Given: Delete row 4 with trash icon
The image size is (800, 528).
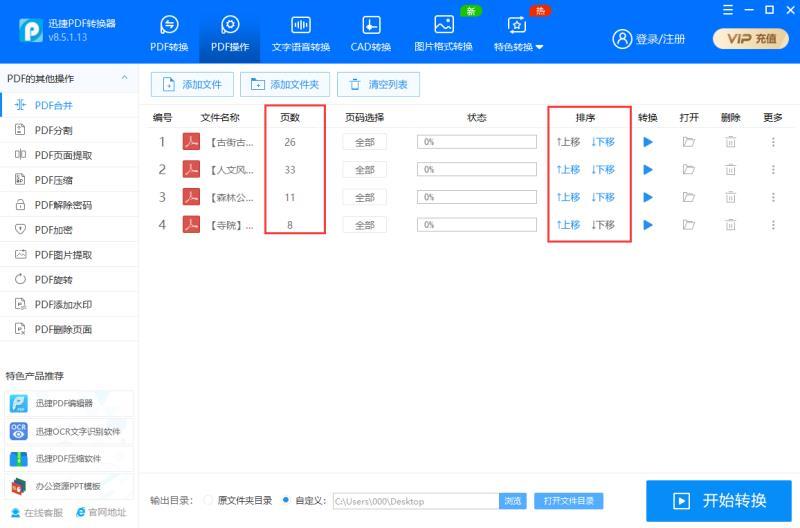Looking at the screenshot, I should 731,224.
